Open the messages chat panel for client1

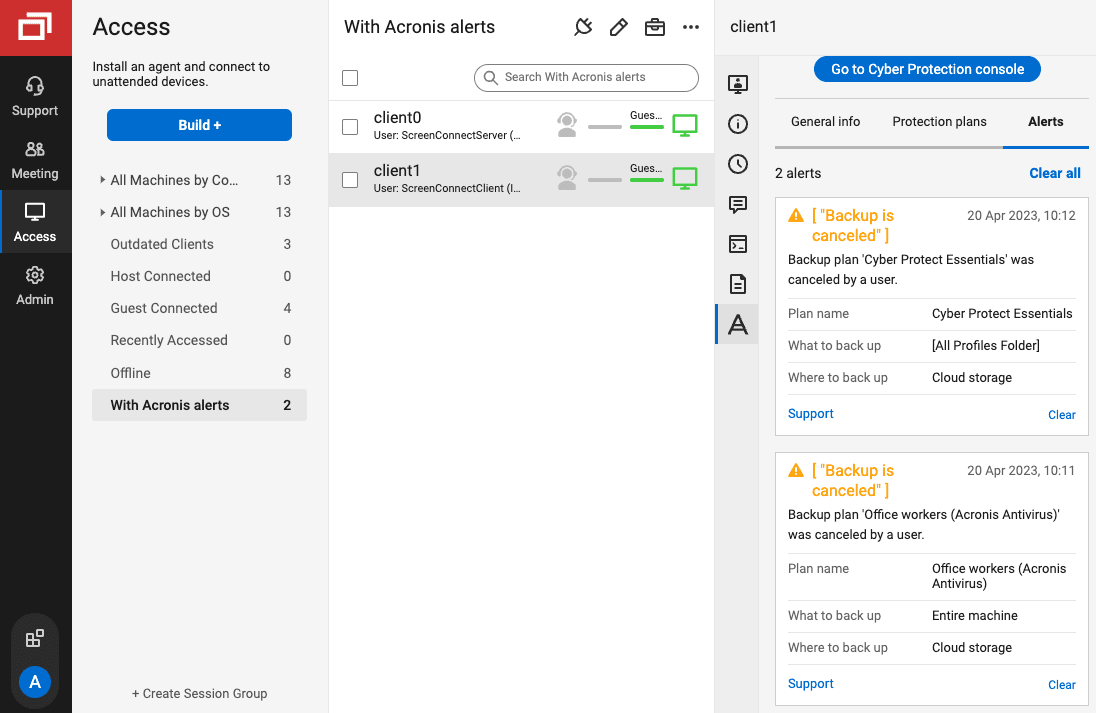point(737,203)
